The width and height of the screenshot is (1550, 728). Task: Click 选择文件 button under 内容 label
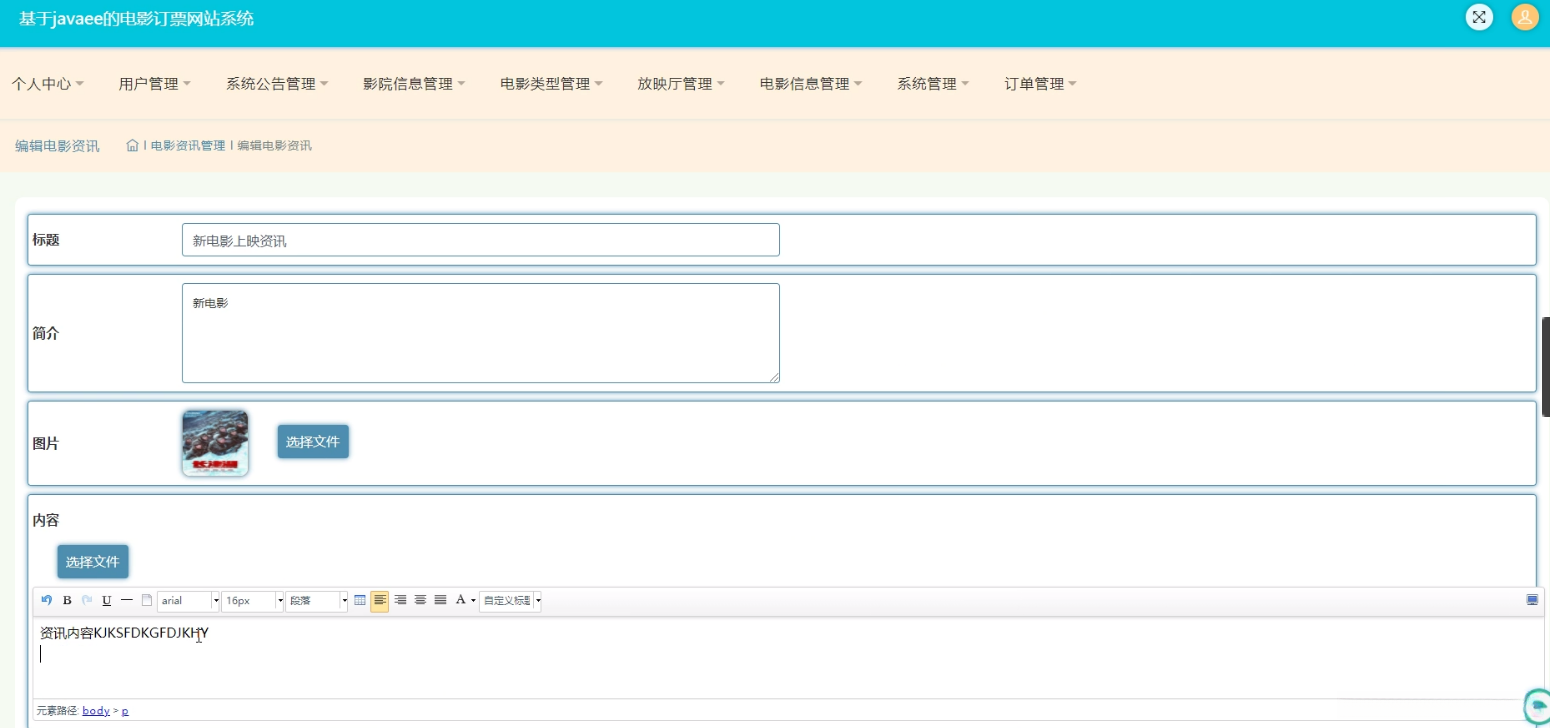[x=93, y=562]
